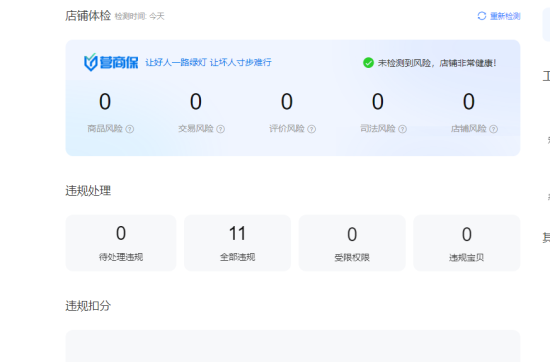Click the 交易风险 count of zero
Screen dimensions: 550x362
(x=196, y=102)
